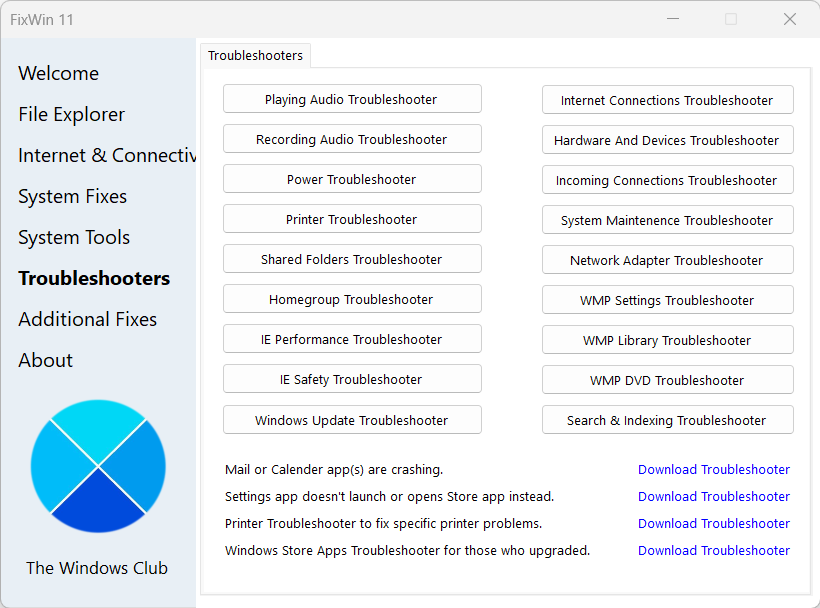820x608 pixels.
Task: Run WMP Settings Troubleshooter
Action: 667,300
